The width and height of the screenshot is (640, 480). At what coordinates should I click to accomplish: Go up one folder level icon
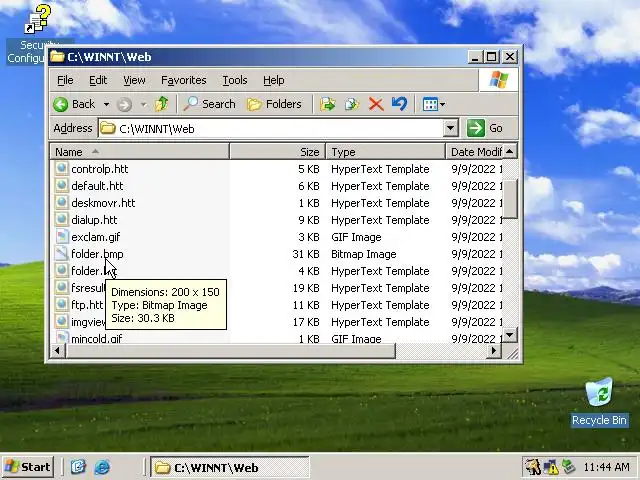pos(162,104)
